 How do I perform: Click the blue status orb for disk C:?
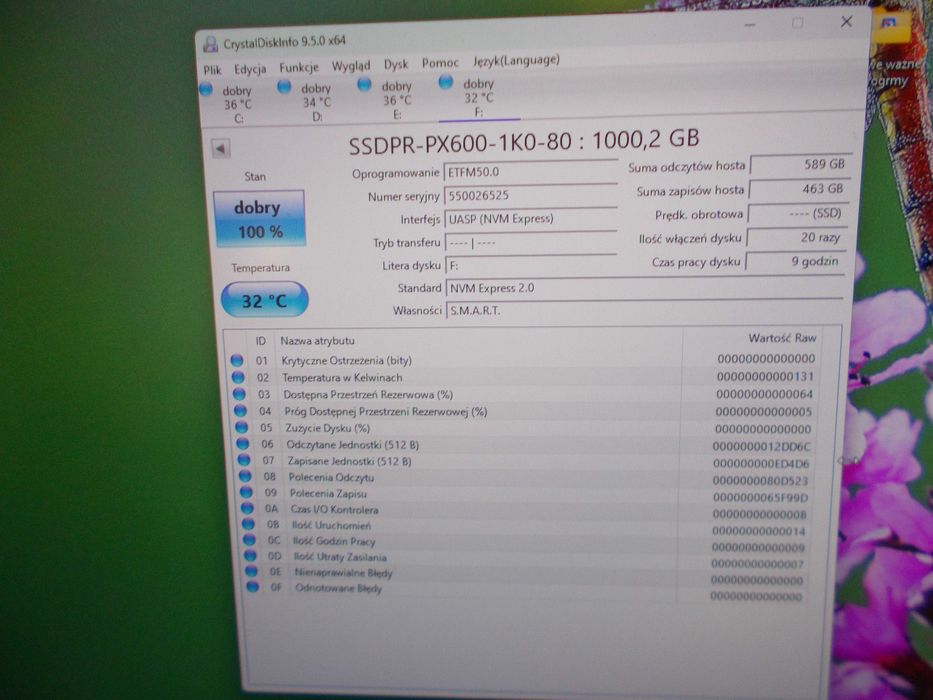point(206,89)
